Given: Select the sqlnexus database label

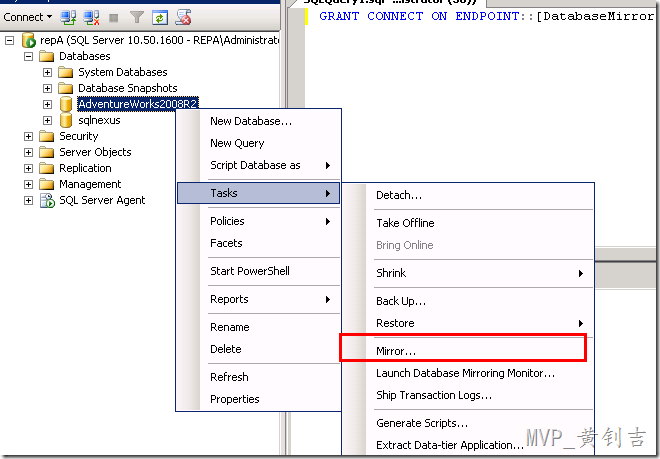Looking at the screenshot, I should tap(99, 120).
